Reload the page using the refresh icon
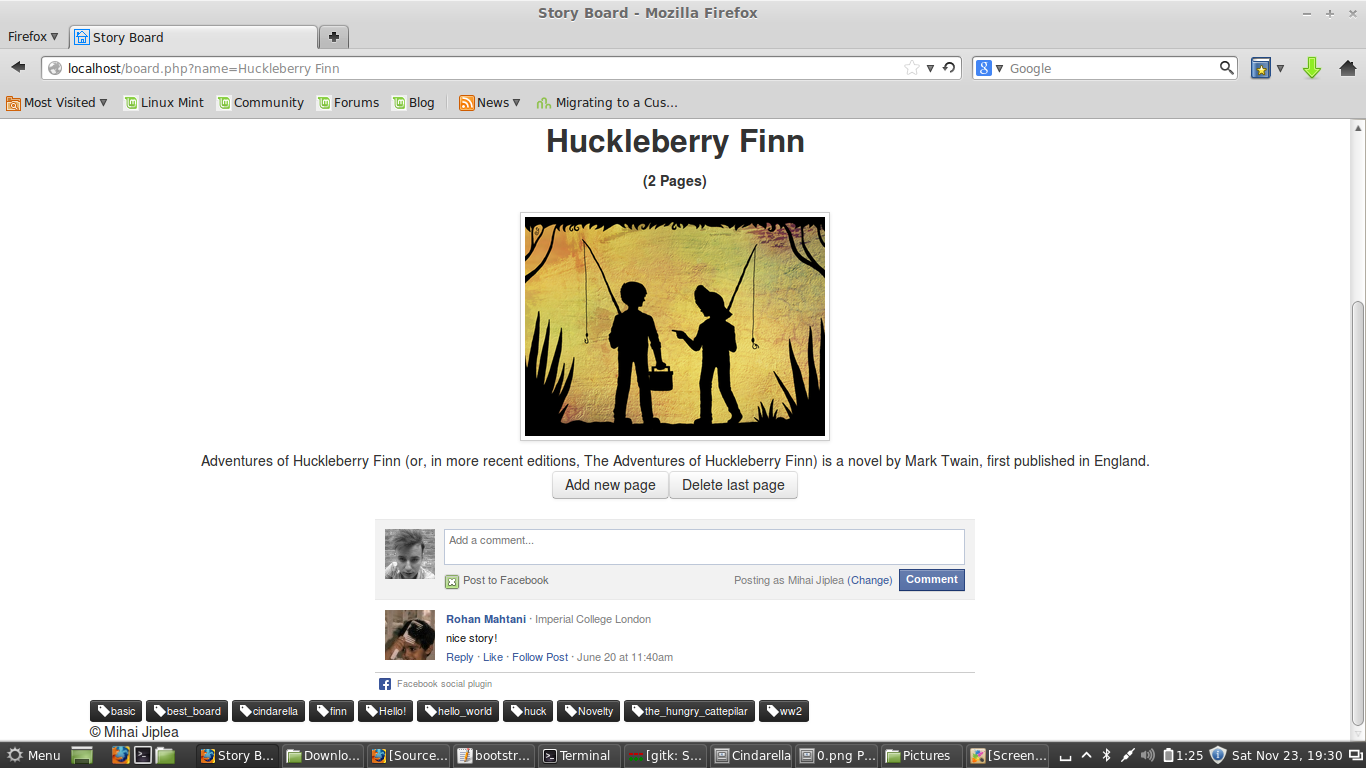Image resolution: width=1366 pixels, height=768 pixels. (x=949, y=68)
